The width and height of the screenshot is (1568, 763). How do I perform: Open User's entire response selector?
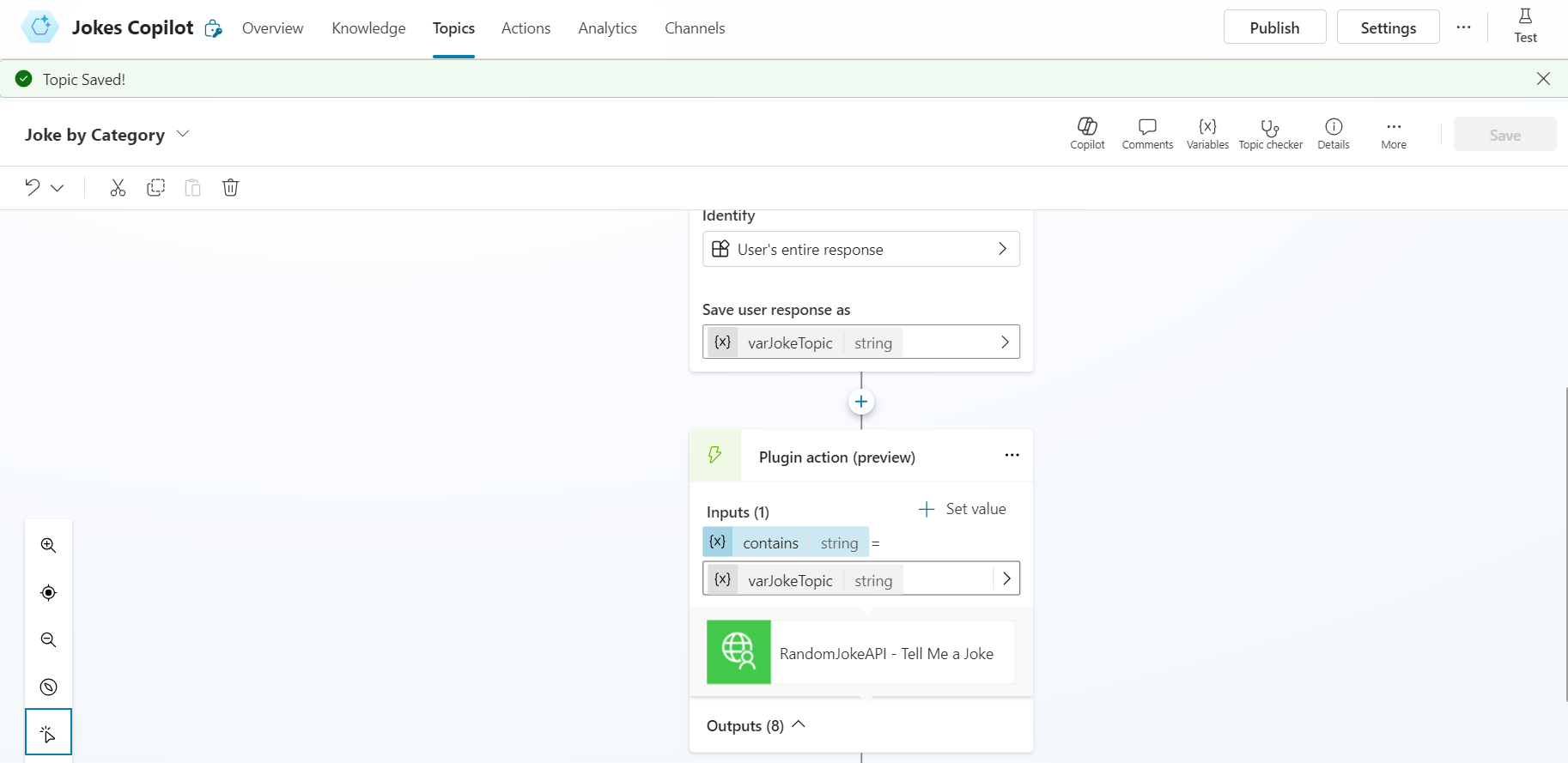tap(860, 249)
